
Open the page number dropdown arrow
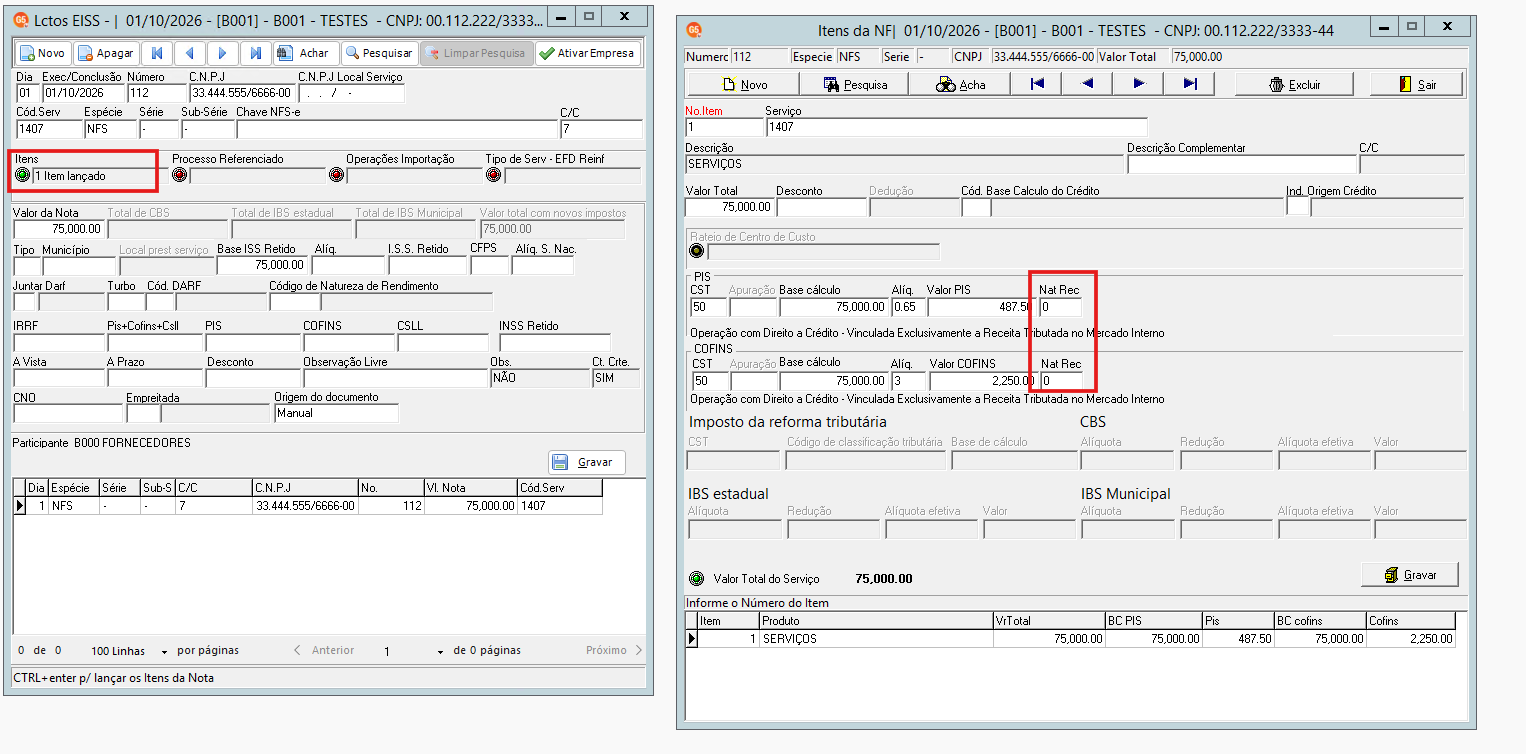click(x=439, y=651)
